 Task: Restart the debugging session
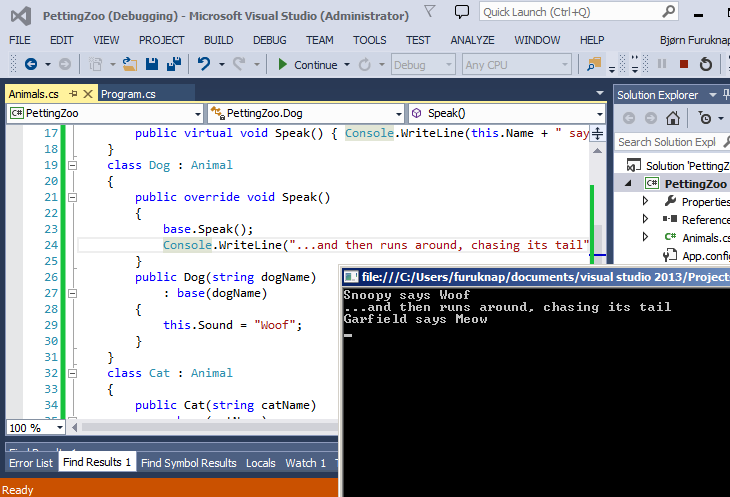(x=706, y=64)
